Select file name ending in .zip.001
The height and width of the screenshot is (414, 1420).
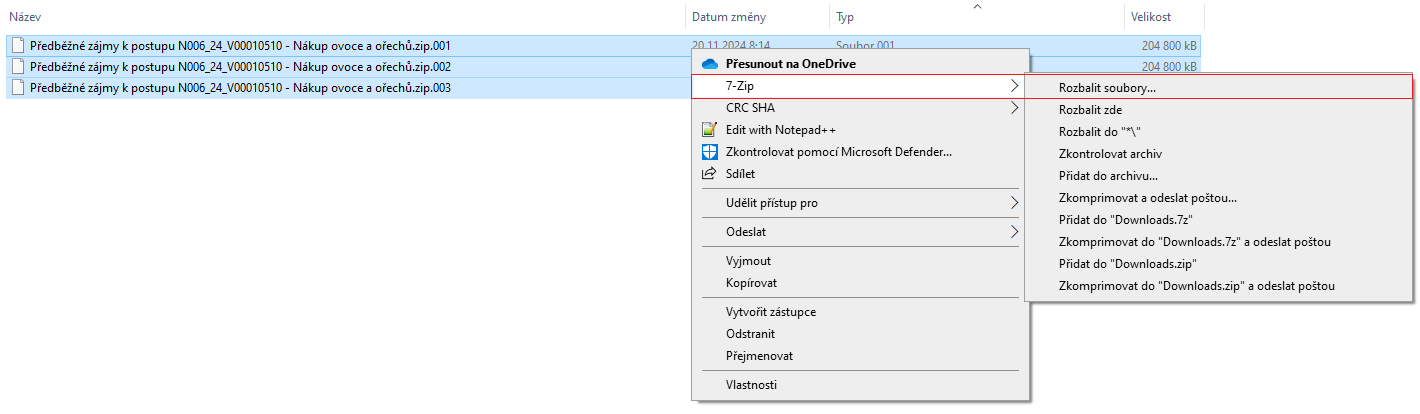coord(241,46)
